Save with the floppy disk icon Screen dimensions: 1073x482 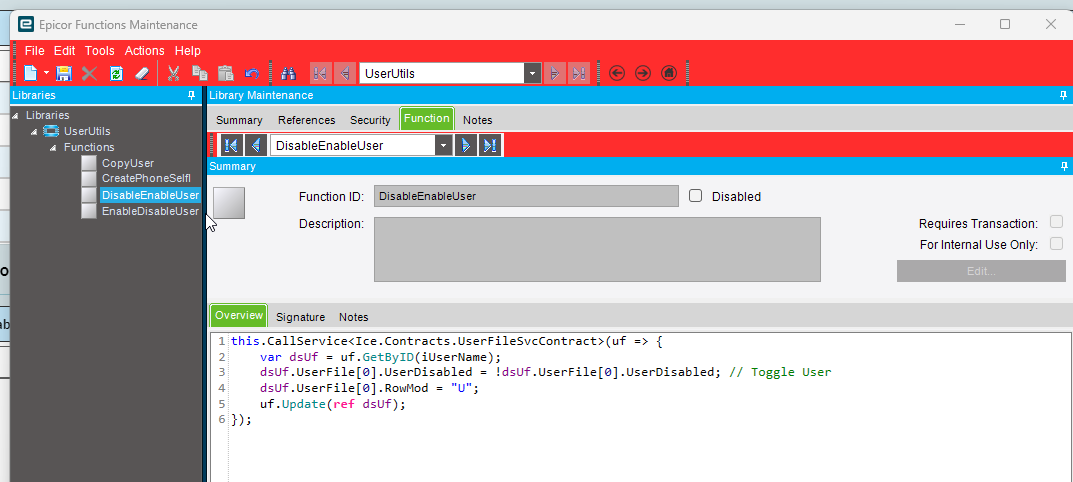(x=64, y=73)
